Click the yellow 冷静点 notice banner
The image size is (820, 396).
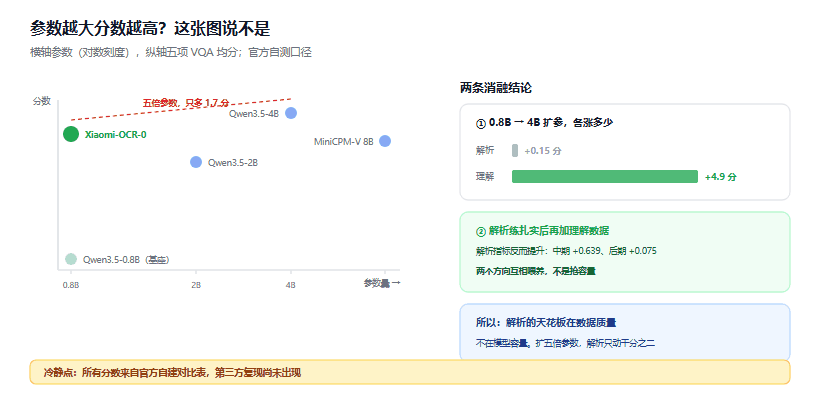[410, 372]
